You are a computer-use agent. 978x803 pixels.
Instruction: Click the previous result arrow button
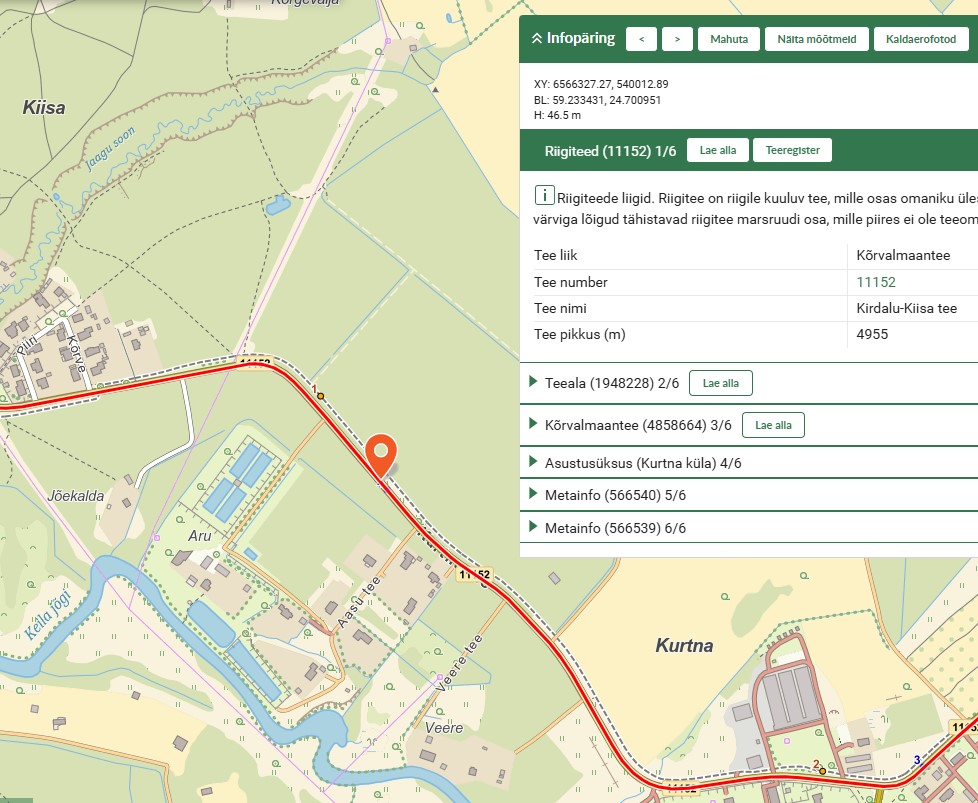pyautogui.click(x=641, y=40)
